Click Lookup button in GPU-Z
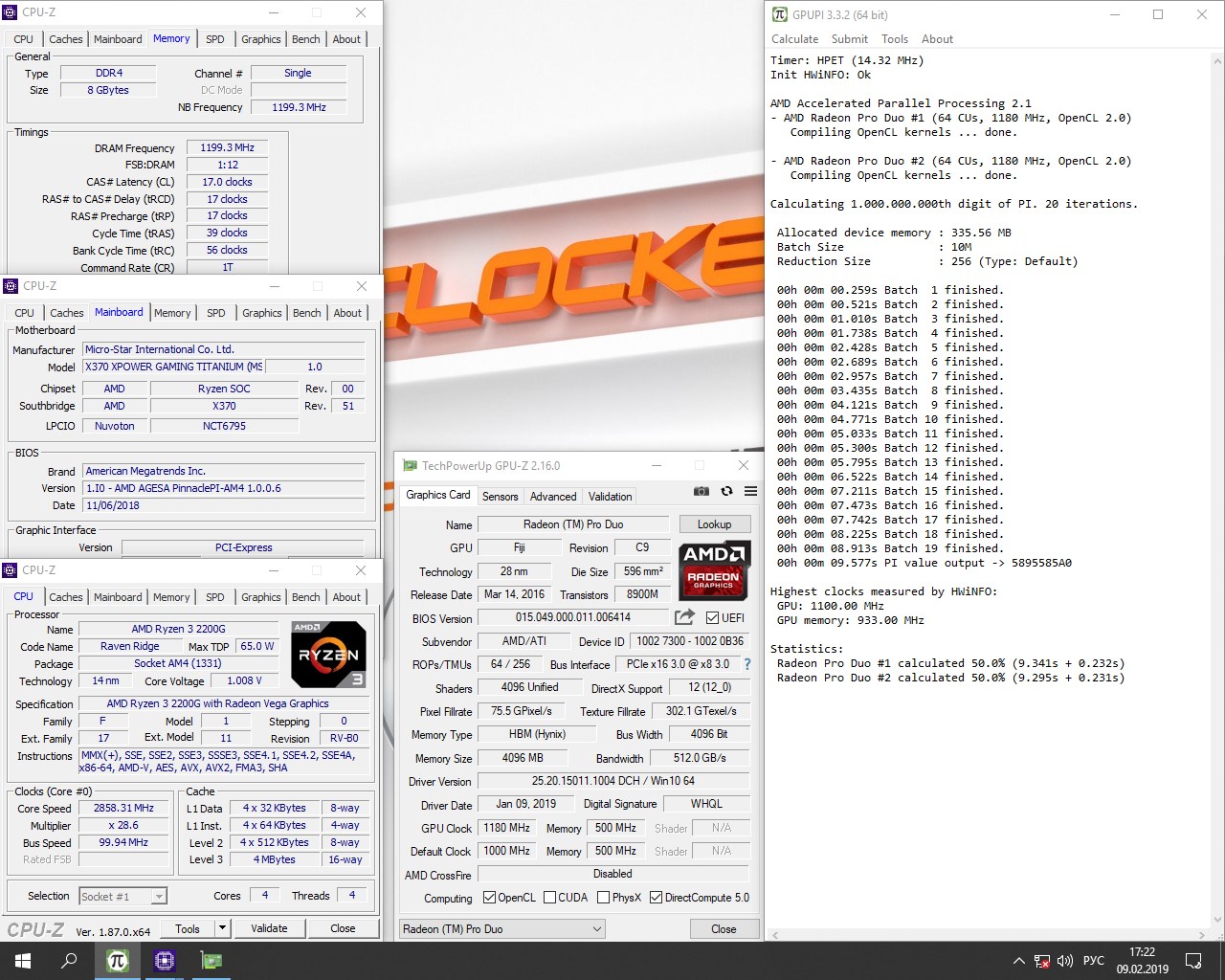This screenshot has width=1225, height=980. [x=714, y=524]
